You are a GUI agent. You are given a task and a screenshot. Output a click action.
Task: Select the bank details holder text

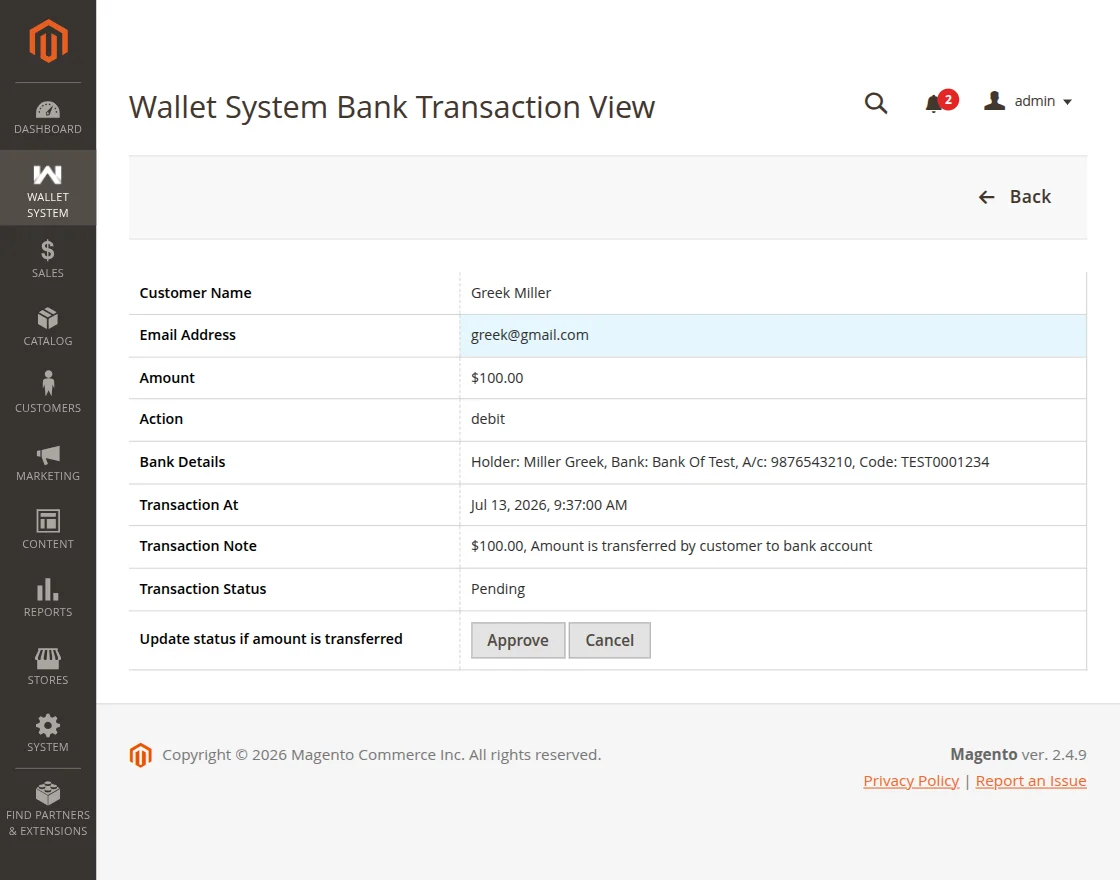click(729, 462)
